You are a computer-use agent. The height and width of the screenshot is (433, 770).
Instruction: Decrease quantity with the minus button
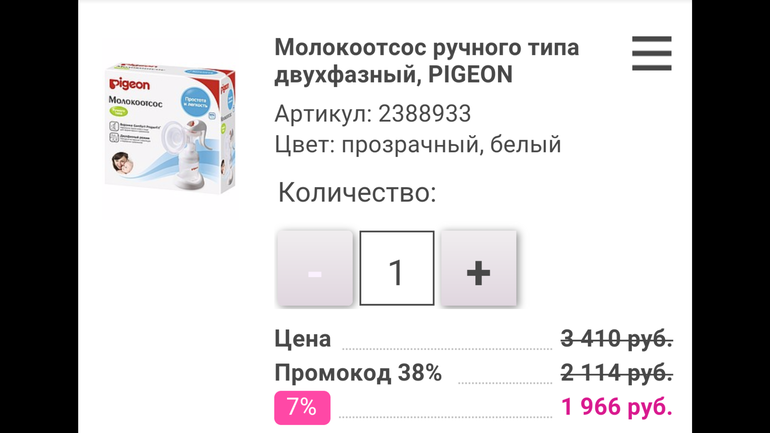point(315,269)
